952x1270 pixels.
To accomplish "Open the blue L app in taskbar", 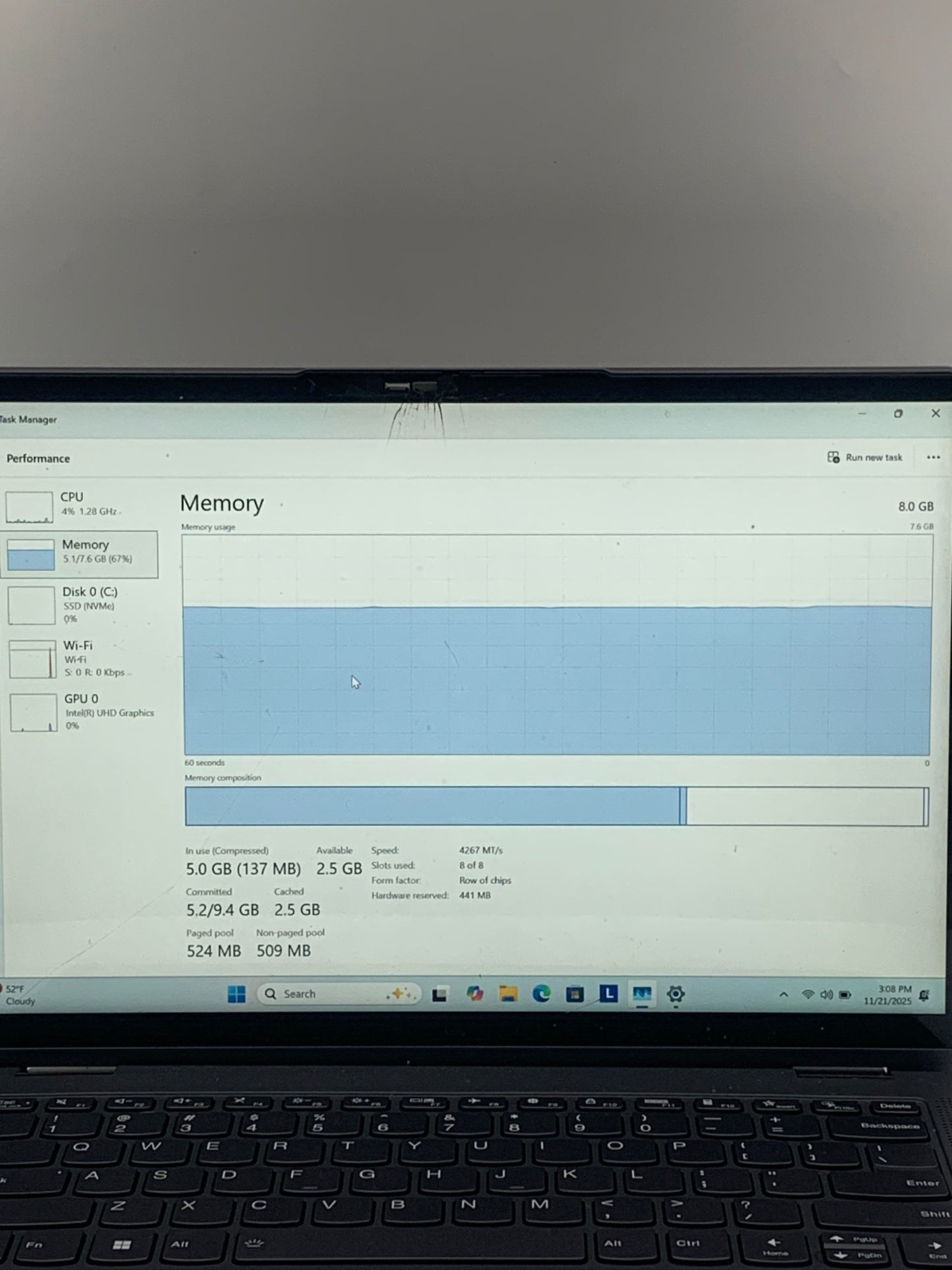I will click(x=609, y=993).
